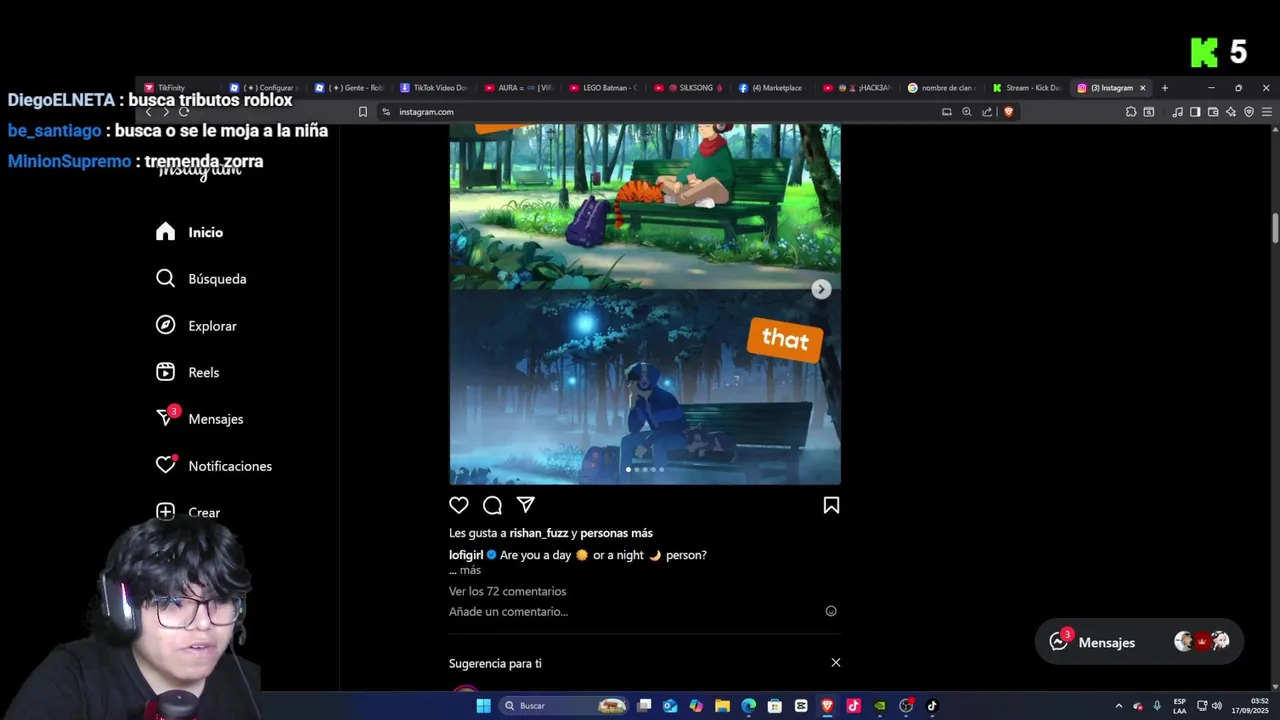Open Notificaciones in the sidebar

coord(213,466)
